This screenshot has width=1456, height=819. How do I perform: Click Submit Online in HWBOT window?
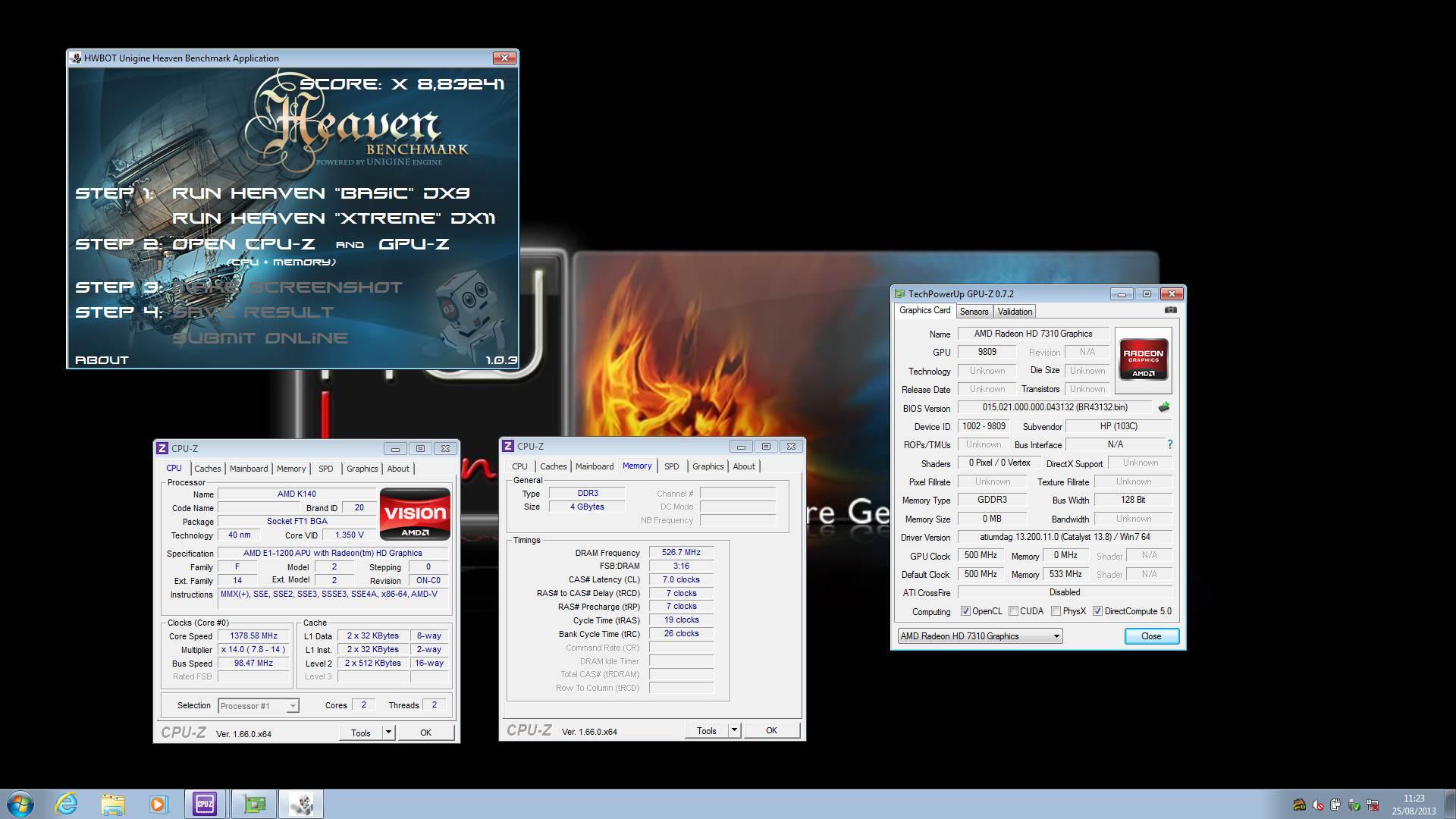pyautogui.click(x=260, y=338)
